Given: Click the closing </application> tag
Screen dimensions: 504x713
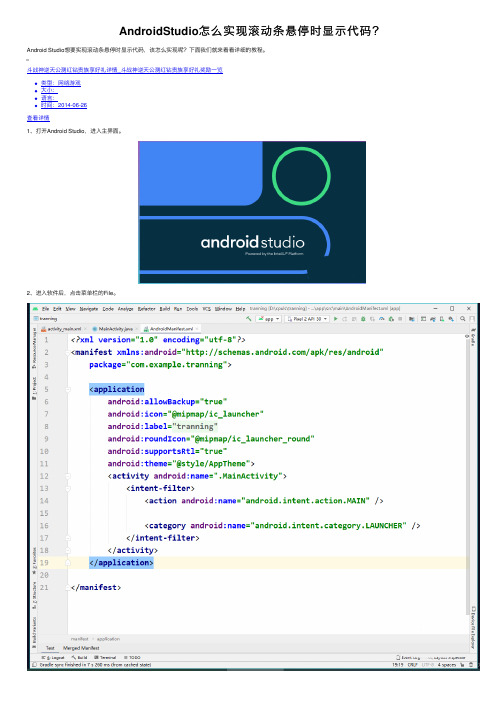Looking at the screenshot, I should click(121, 563).
